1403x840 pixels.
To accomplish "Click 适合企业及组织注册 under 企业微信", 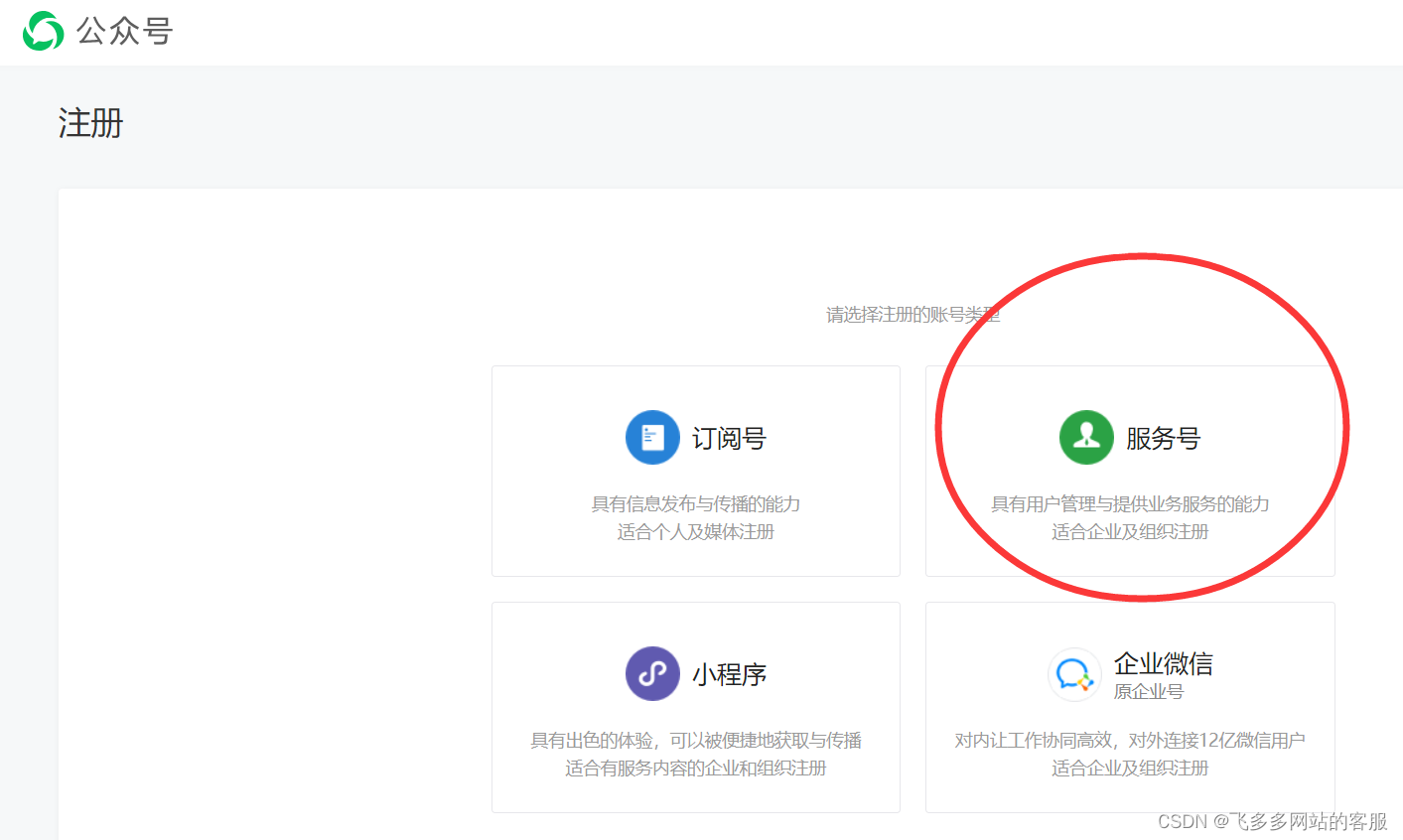I will point(1130,768).
